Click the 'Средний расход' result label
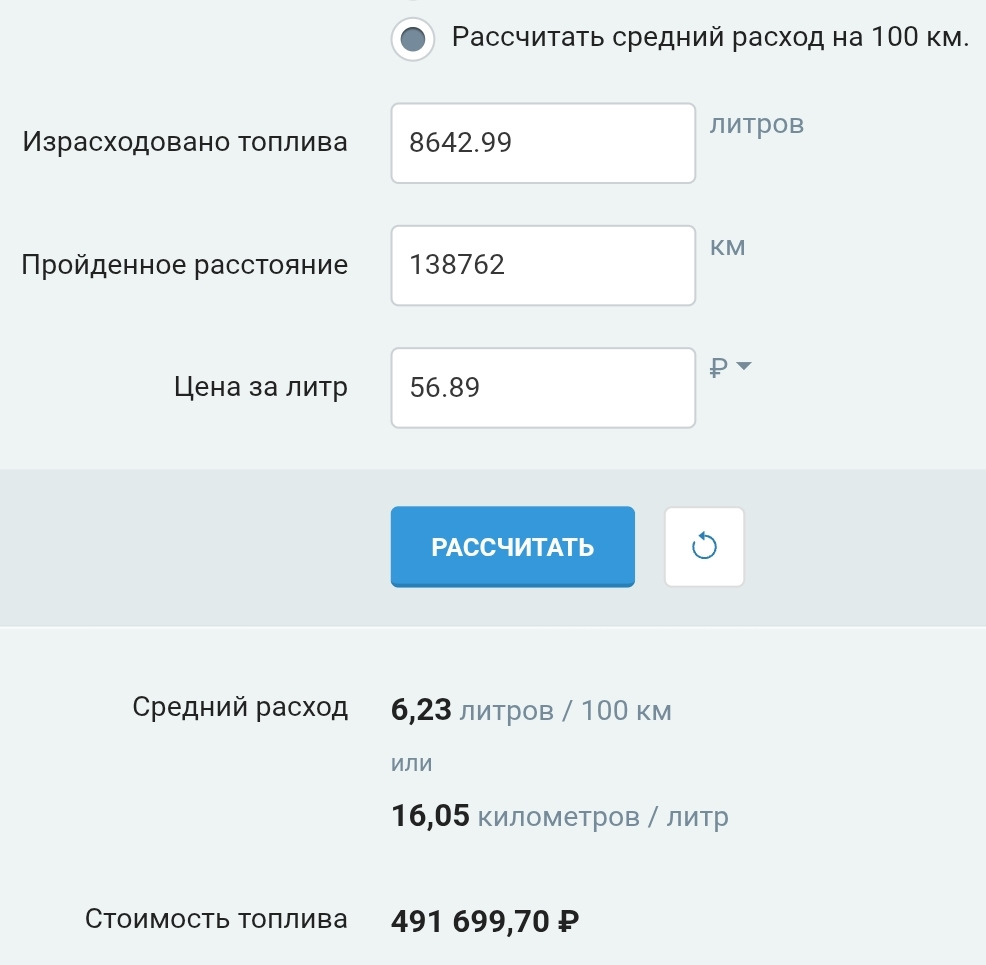Image resolution: width=986 pixels, height=965 pixels. pyautogui.click(x=240, y=708)
